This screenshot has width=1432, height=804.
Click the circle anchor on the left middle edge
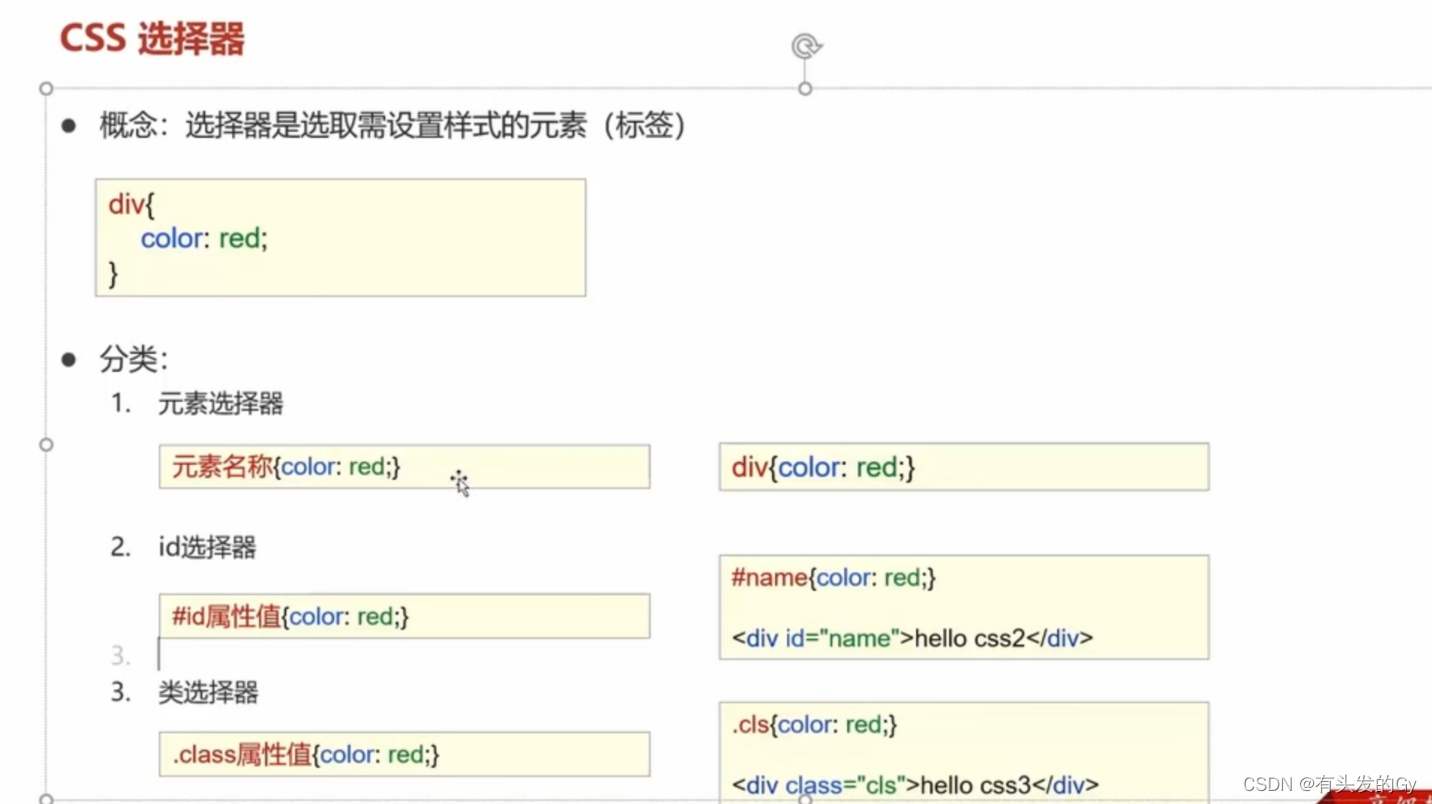tap(46, 444)
